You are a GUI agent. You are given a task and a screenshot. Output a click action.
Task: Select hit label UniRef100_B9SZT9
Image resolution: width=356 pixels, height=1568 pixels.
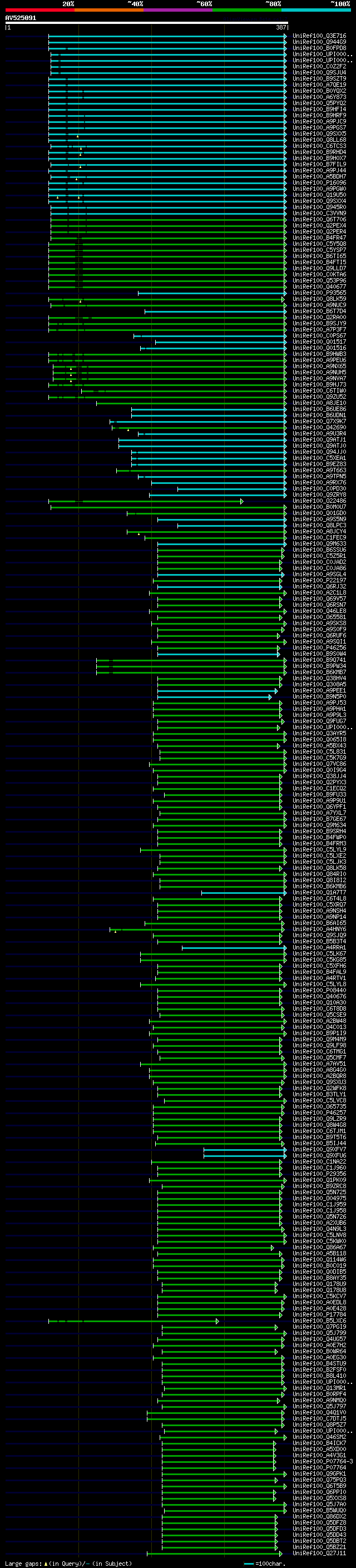(319, 78)
